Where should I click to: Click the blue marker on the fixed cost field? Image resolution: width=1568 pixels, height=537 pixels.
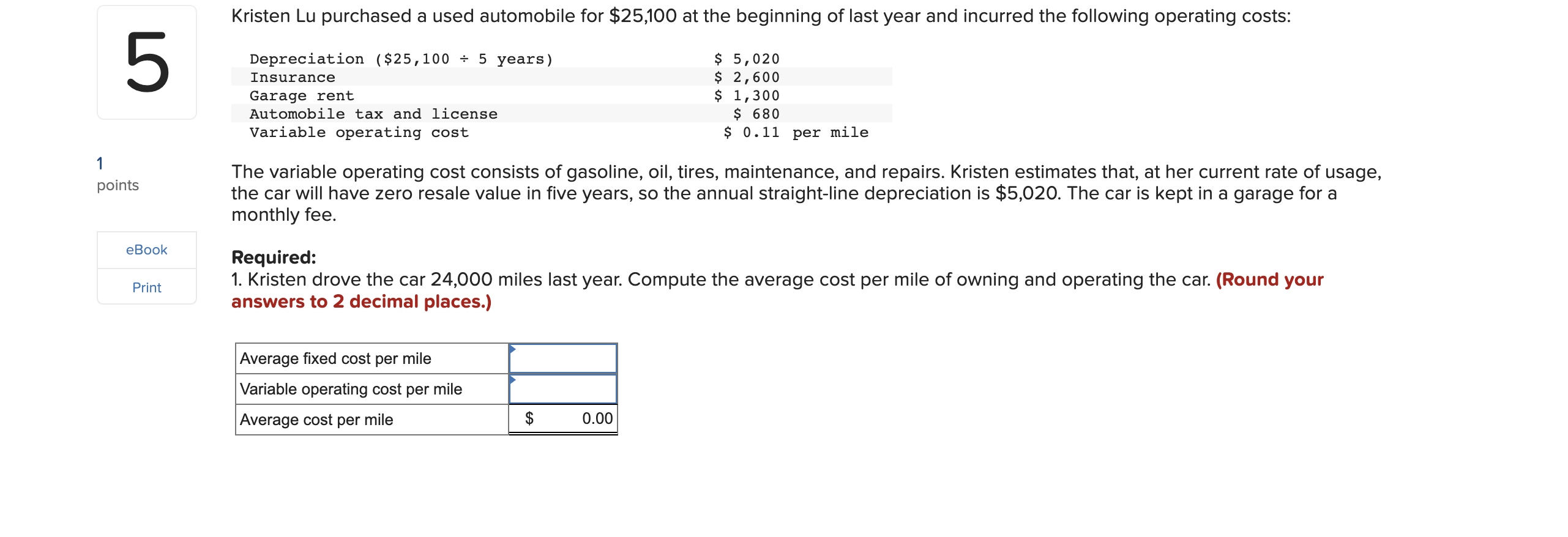[x=512, y=349]
